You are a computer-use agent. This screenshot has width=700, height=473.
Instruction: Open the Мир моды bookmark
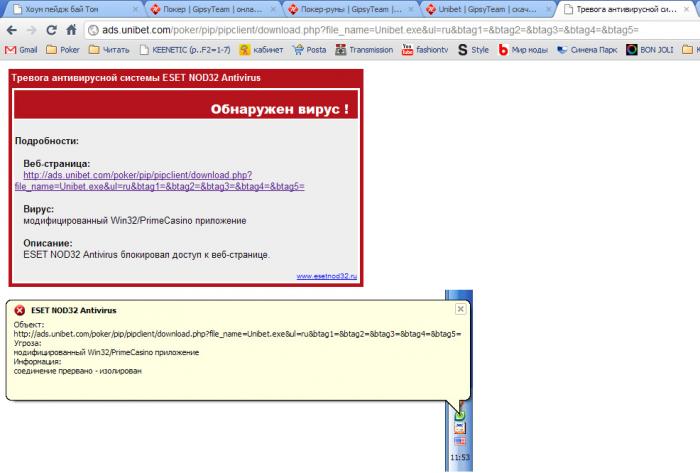[523, 50]
